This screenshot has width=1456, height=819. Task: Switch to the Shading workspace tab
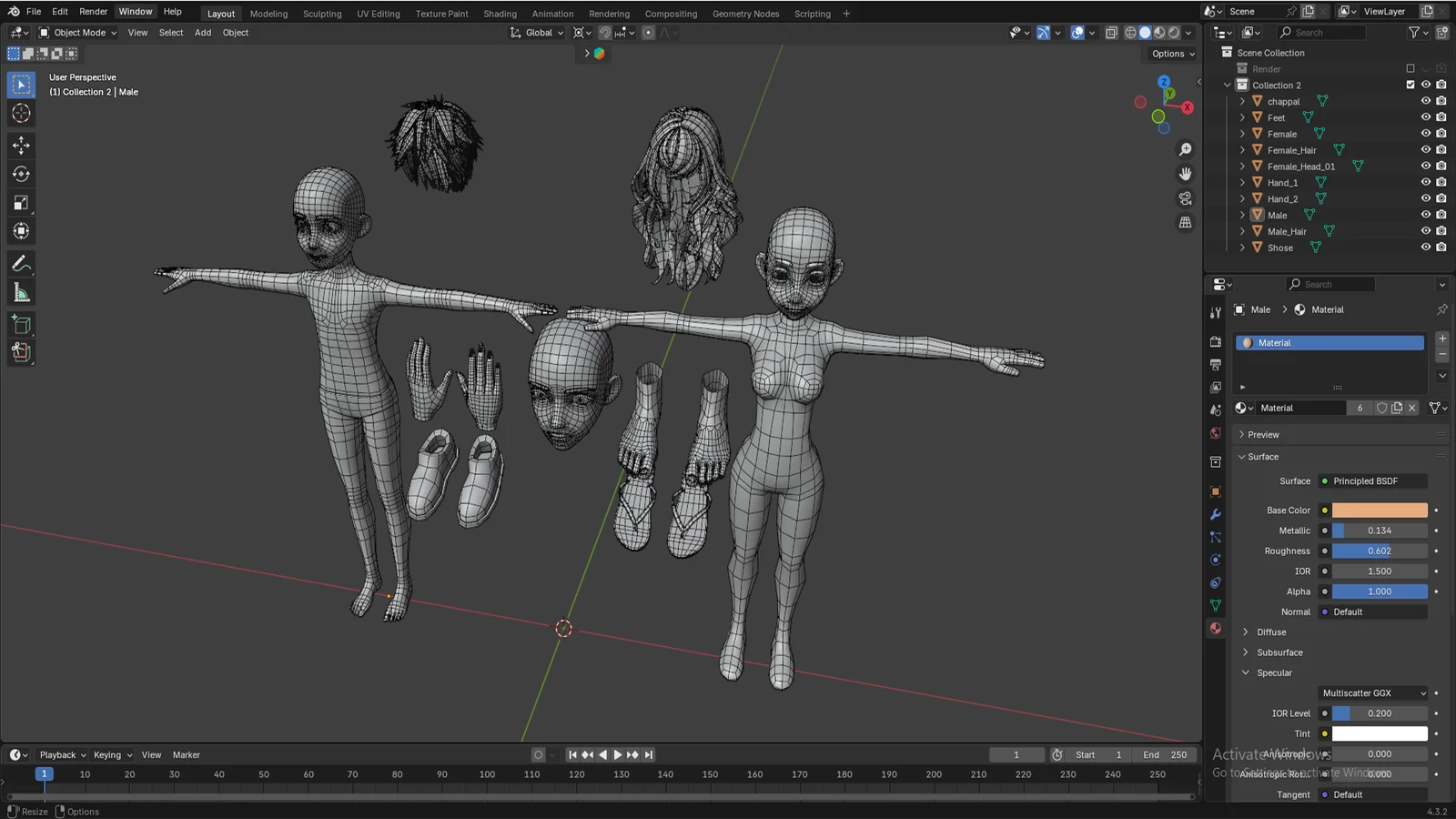tap(500, 13)
